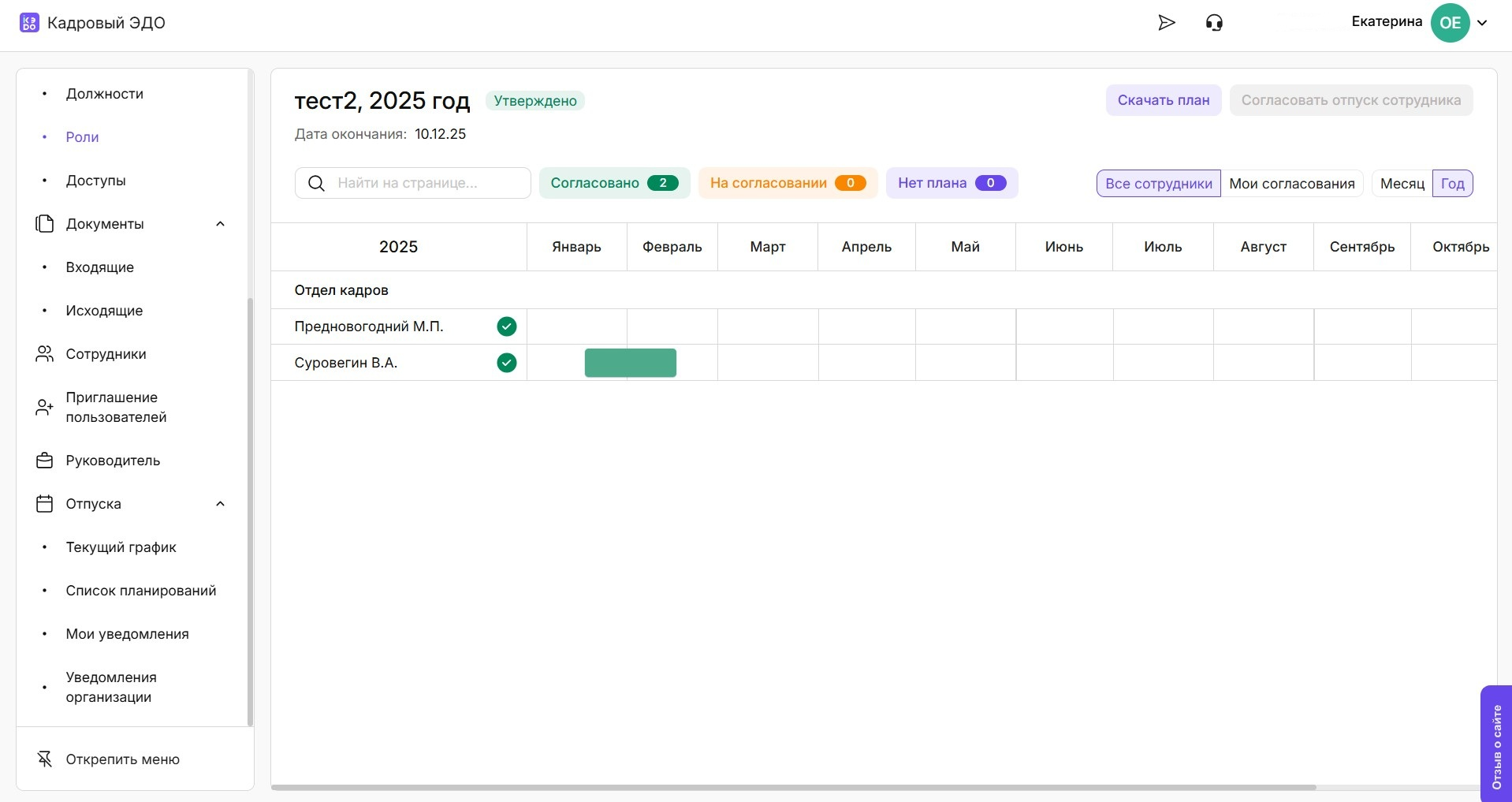Switch view to Месяц
The width and height of the screenshot is (1512, 802).
tap(1402, 184)
